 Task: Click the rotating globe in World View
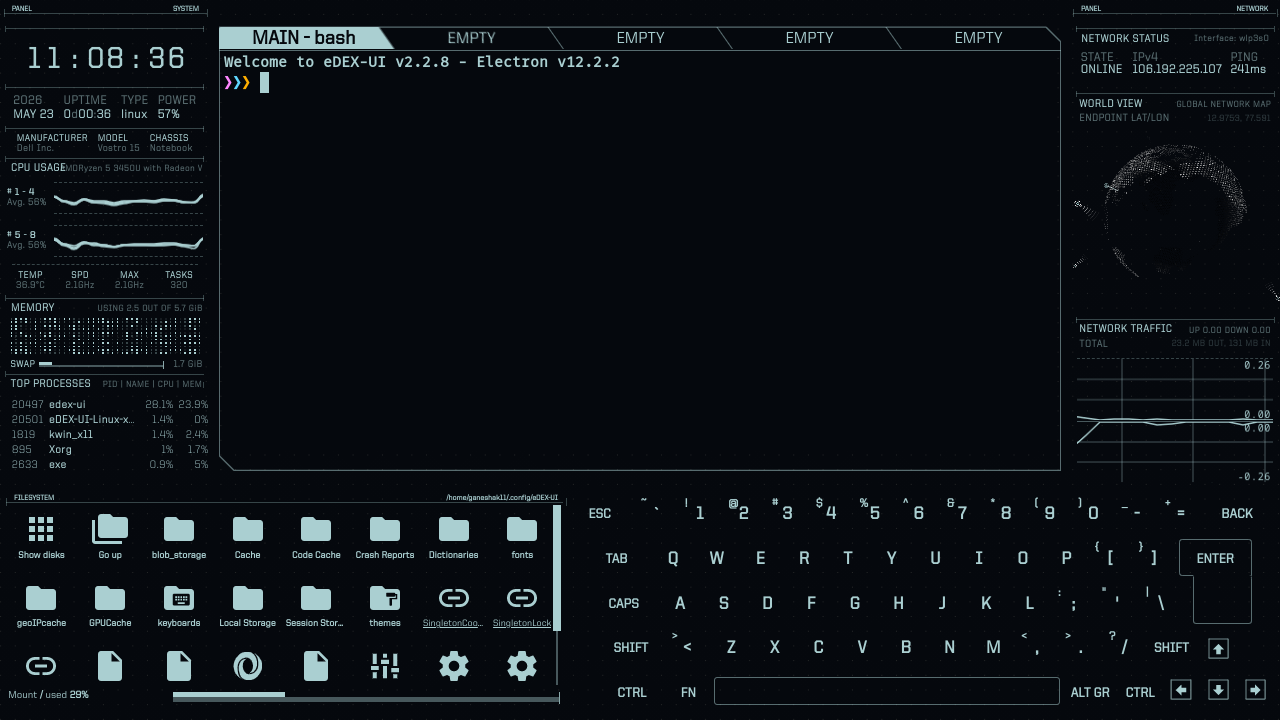(1176, 211)
